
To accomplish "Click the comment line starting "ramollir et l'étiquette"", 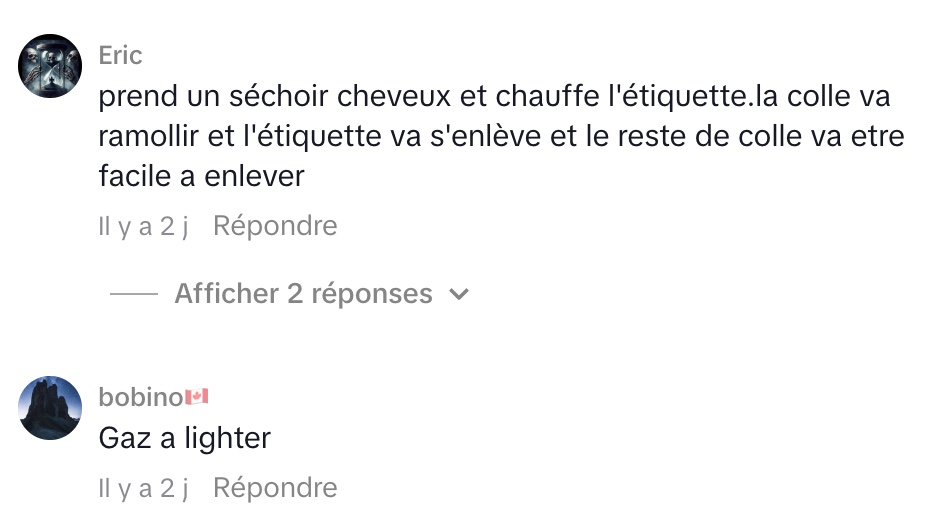I will (500, 137).
